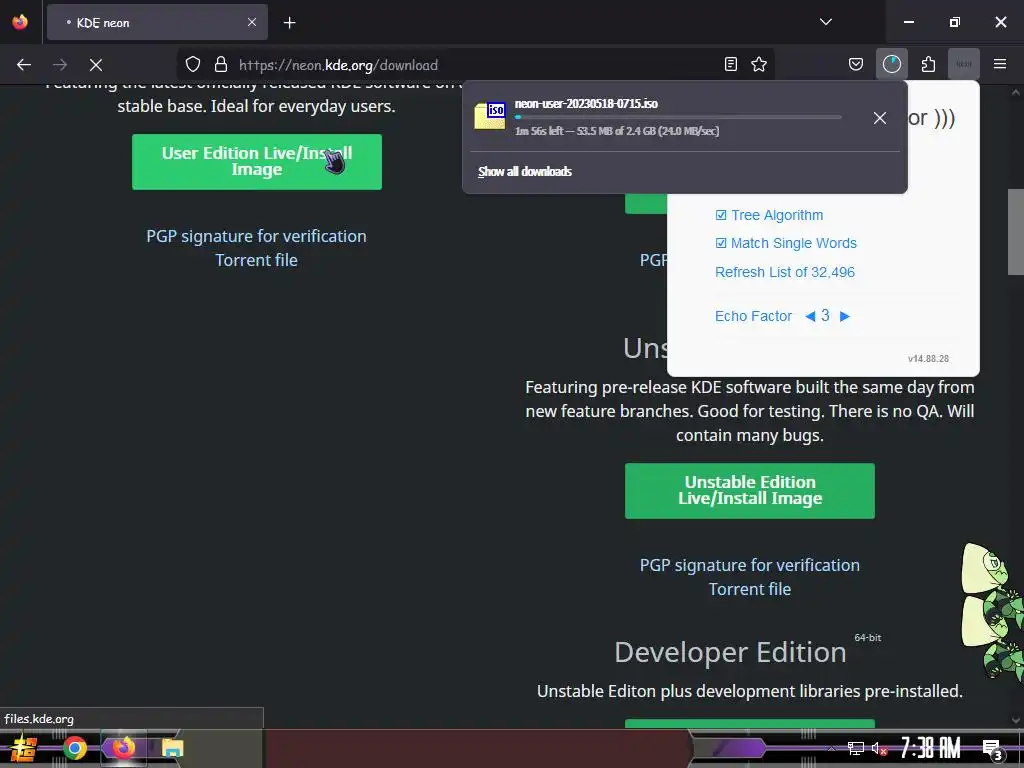The height and width of the screenshot is (768, 1024).
Task: Toggle the Tree Algorithm checkbox
Action: [x=721, y=215]
